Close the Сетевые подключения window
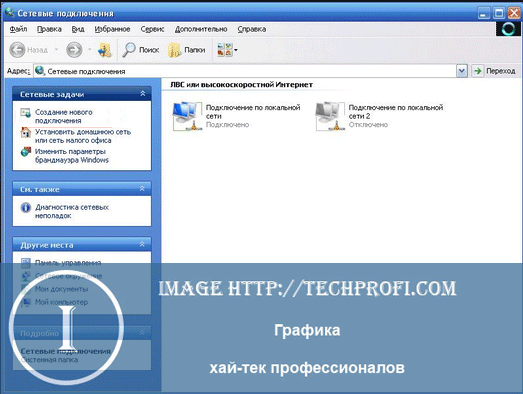The height and width of the screenshot is (394, 523). pyautogui.click(x=514, y=13)
